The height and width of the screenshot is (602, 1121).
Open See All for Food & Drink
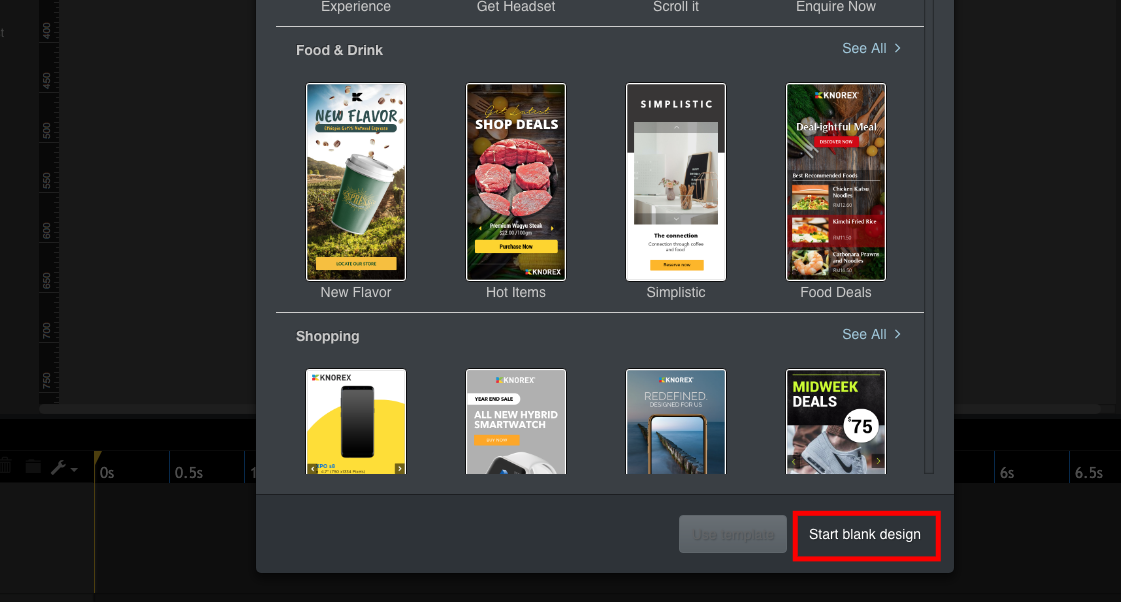click(x=871, y=48)
